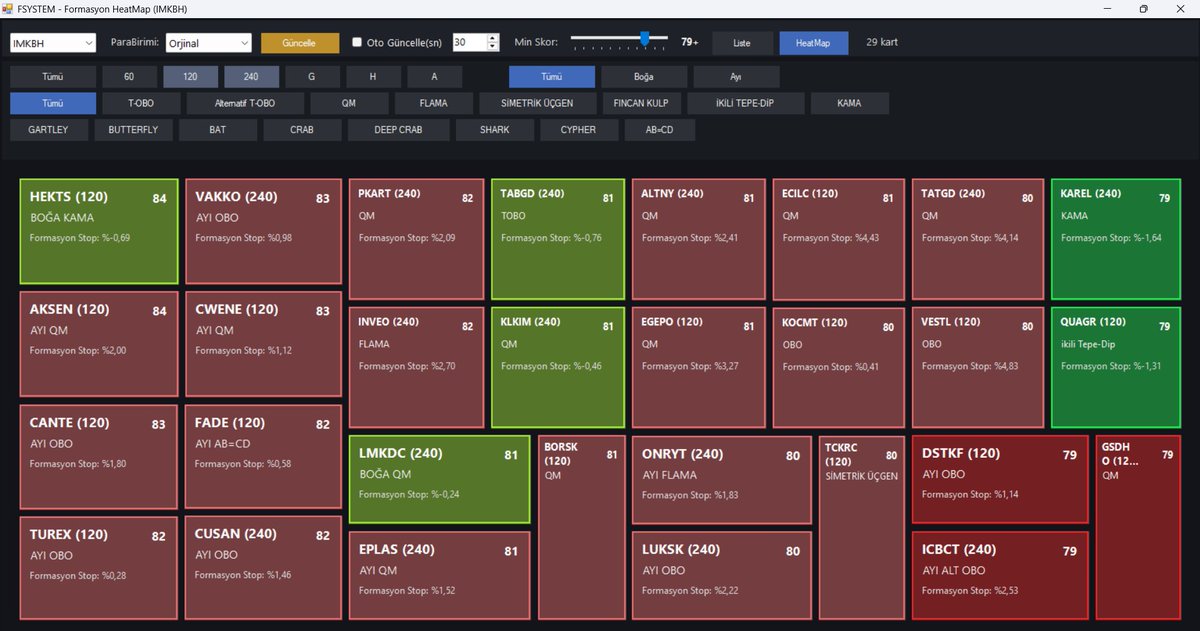The image size is (1200, 631).
Task: Filter by Boğa direction
Action: pos(644,77)
